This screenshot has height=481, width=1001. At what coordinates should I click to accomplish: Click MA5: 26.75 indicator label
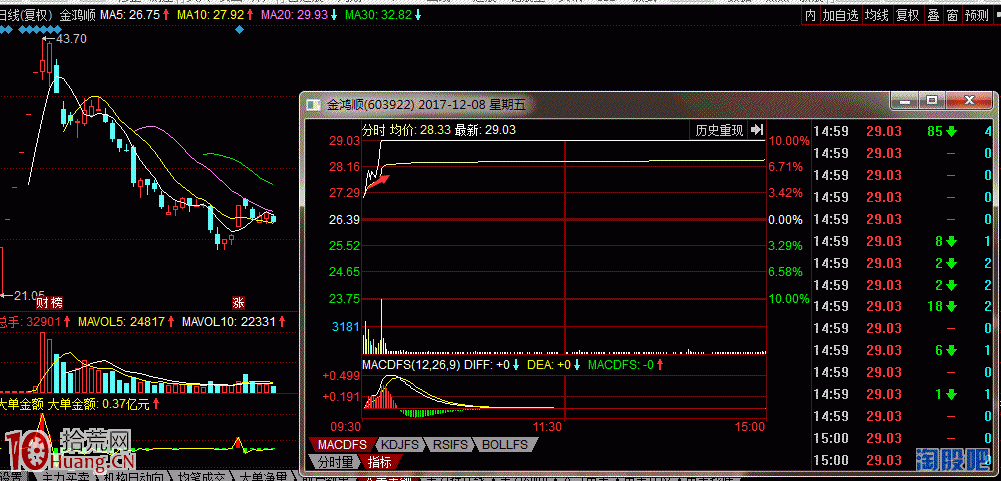pyautogui.click(x=130, y=14)
